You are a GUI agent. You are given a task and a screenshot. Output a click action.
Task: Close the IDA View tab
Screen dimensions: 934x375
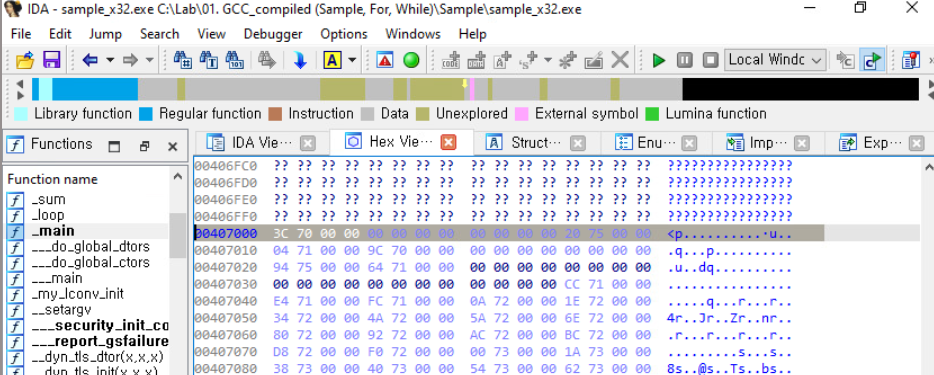click(307, 143)
